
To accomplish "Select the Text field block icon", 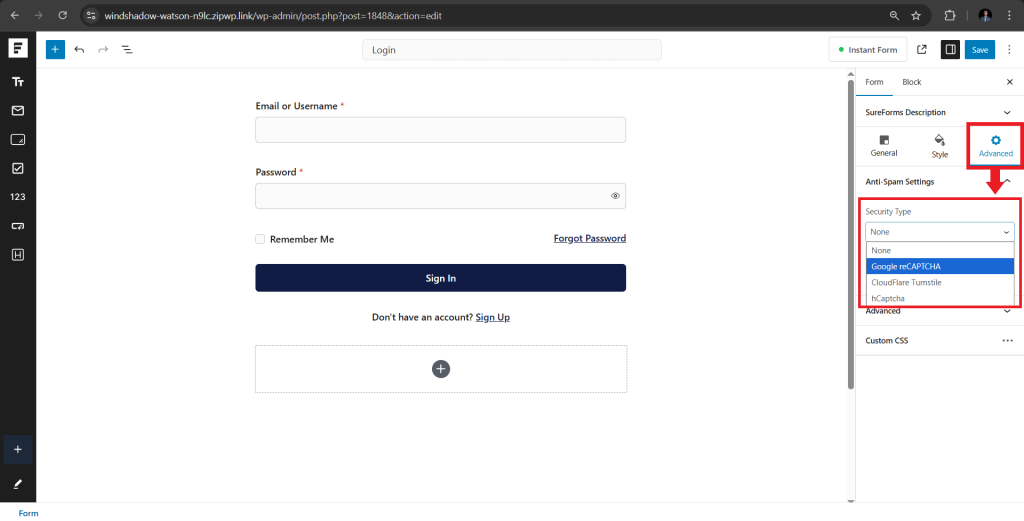I will (18, 82).
